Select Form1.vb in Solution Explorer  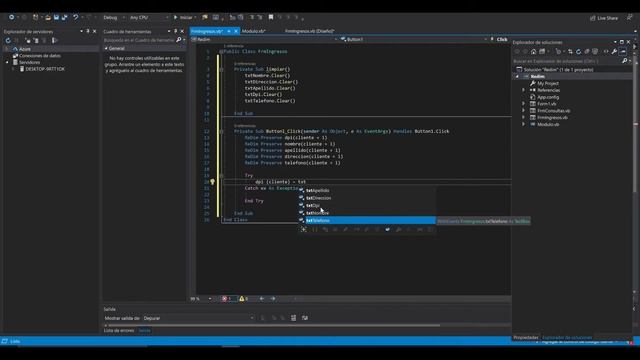tap(547, 104)
